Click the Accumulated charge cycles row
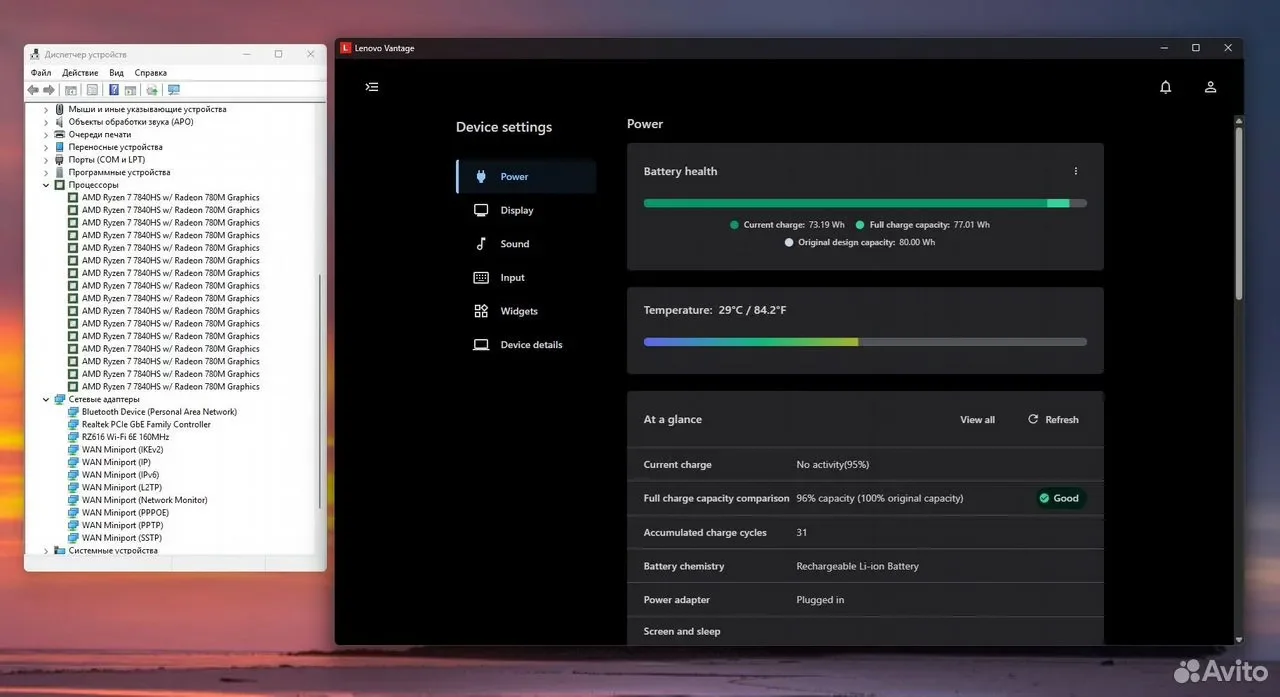The height and width of the screenshot is (697, 1280). 865,533
